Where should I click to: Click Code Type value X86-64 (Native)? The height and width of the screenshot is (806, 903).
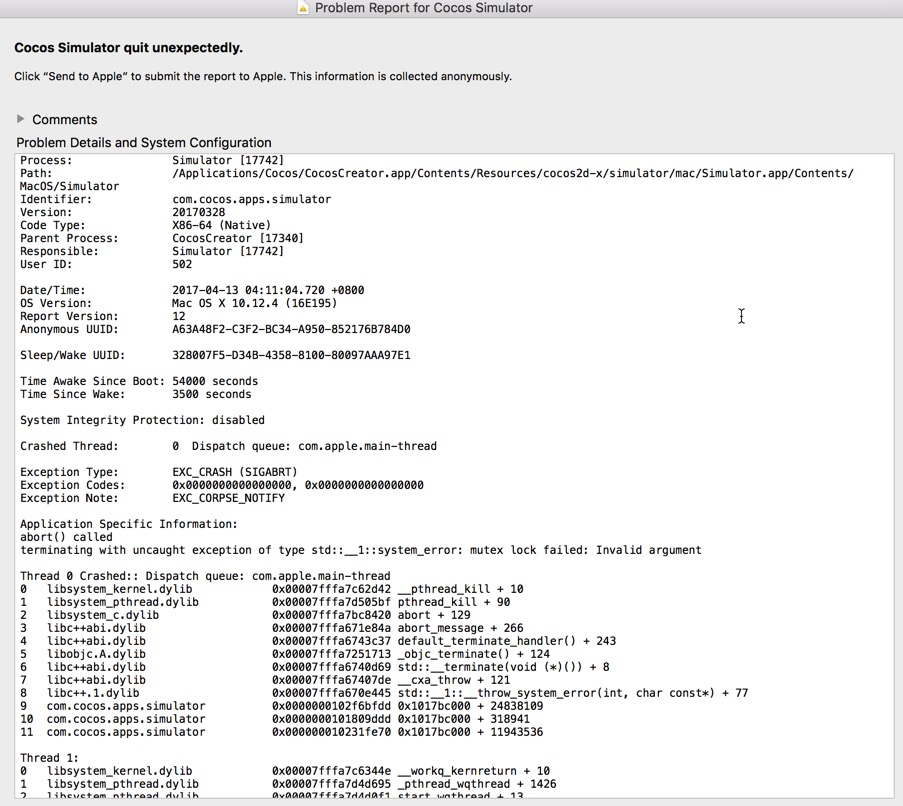[x=221, y=225]
